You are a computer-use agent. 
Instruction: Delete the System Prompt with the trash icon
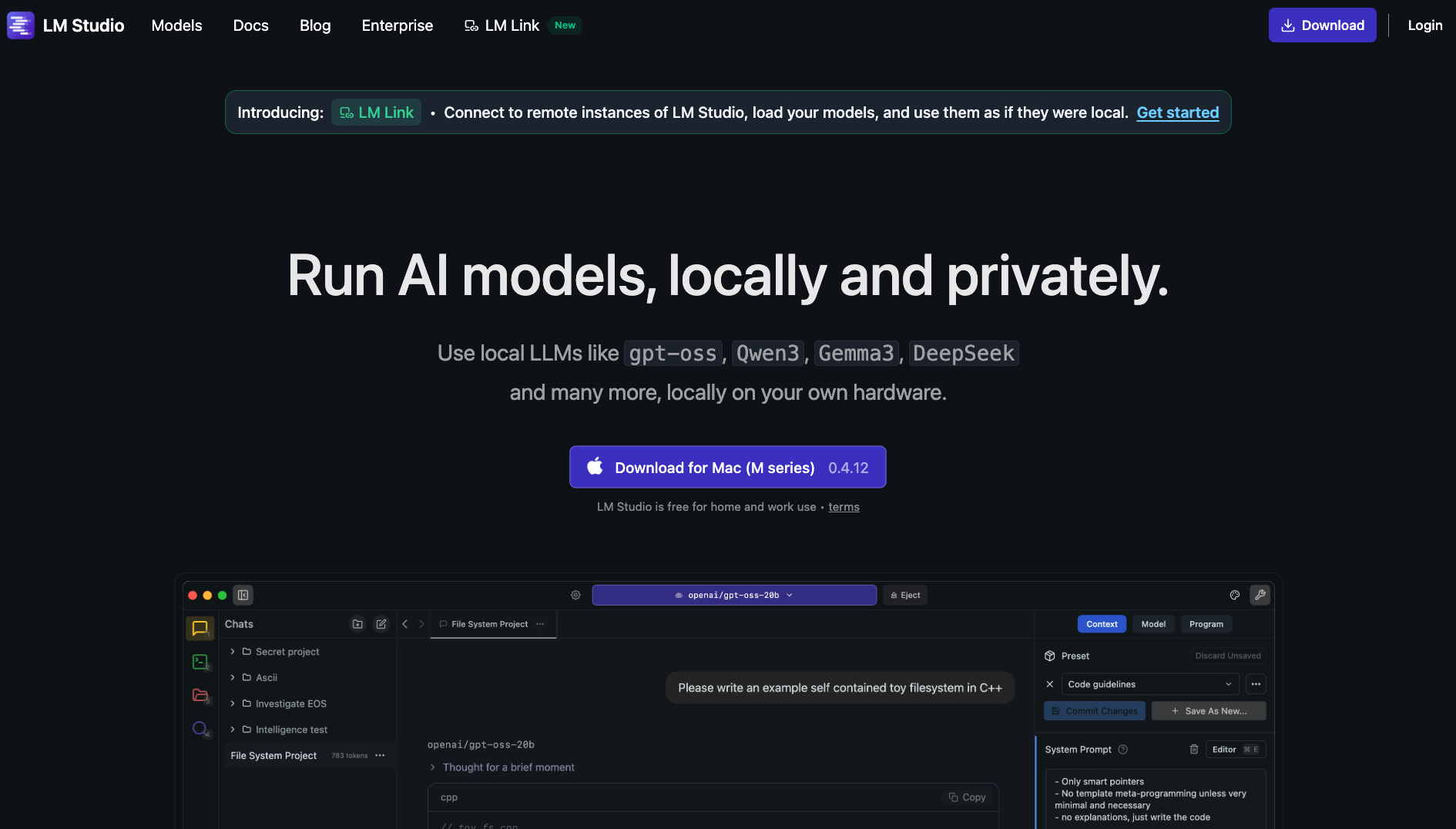1193,749
